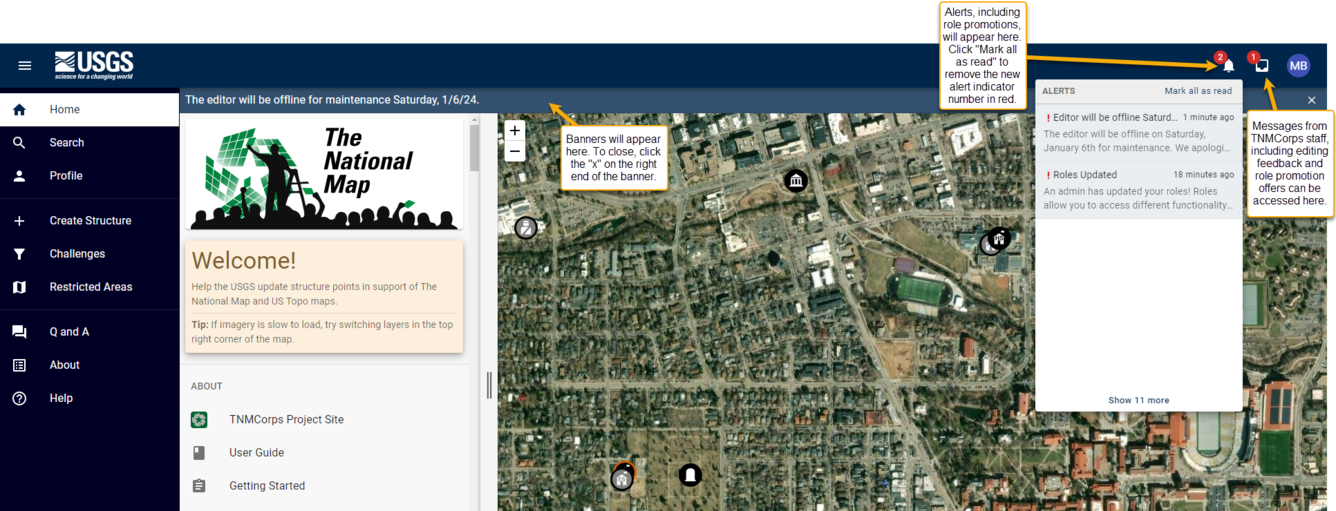The height and width of the screenshot is (511, 1336).
Task: Open the Roles Updated alert
Action: [1139, 190]
